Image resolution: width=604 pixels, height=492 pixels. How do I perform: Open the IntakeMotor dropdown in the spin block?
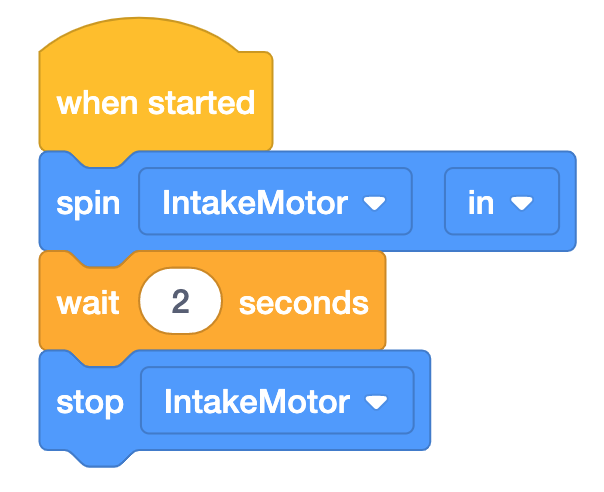275,203
